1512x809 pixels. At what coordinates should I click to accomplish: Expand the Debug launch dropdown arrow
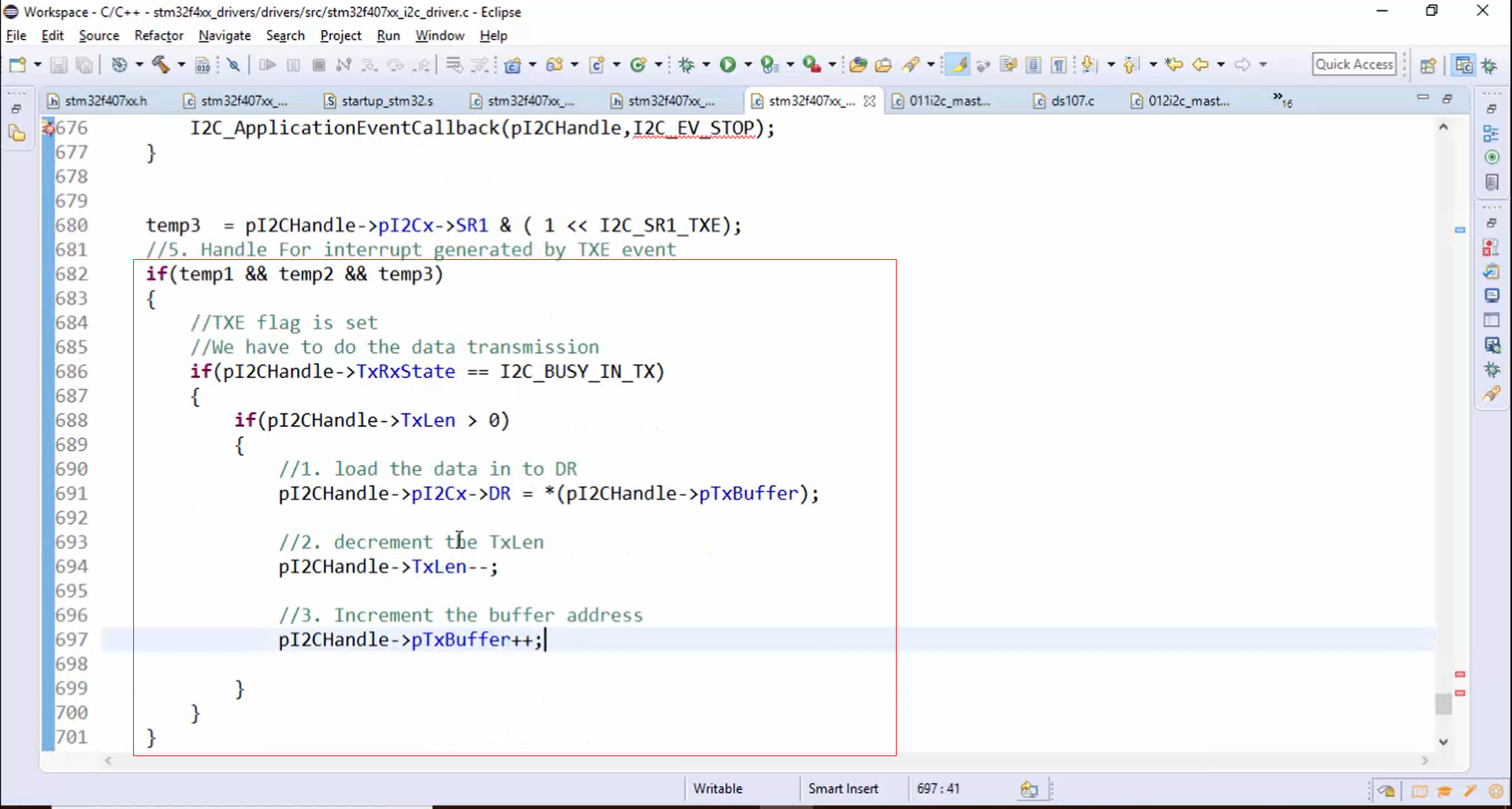point(706,65)
